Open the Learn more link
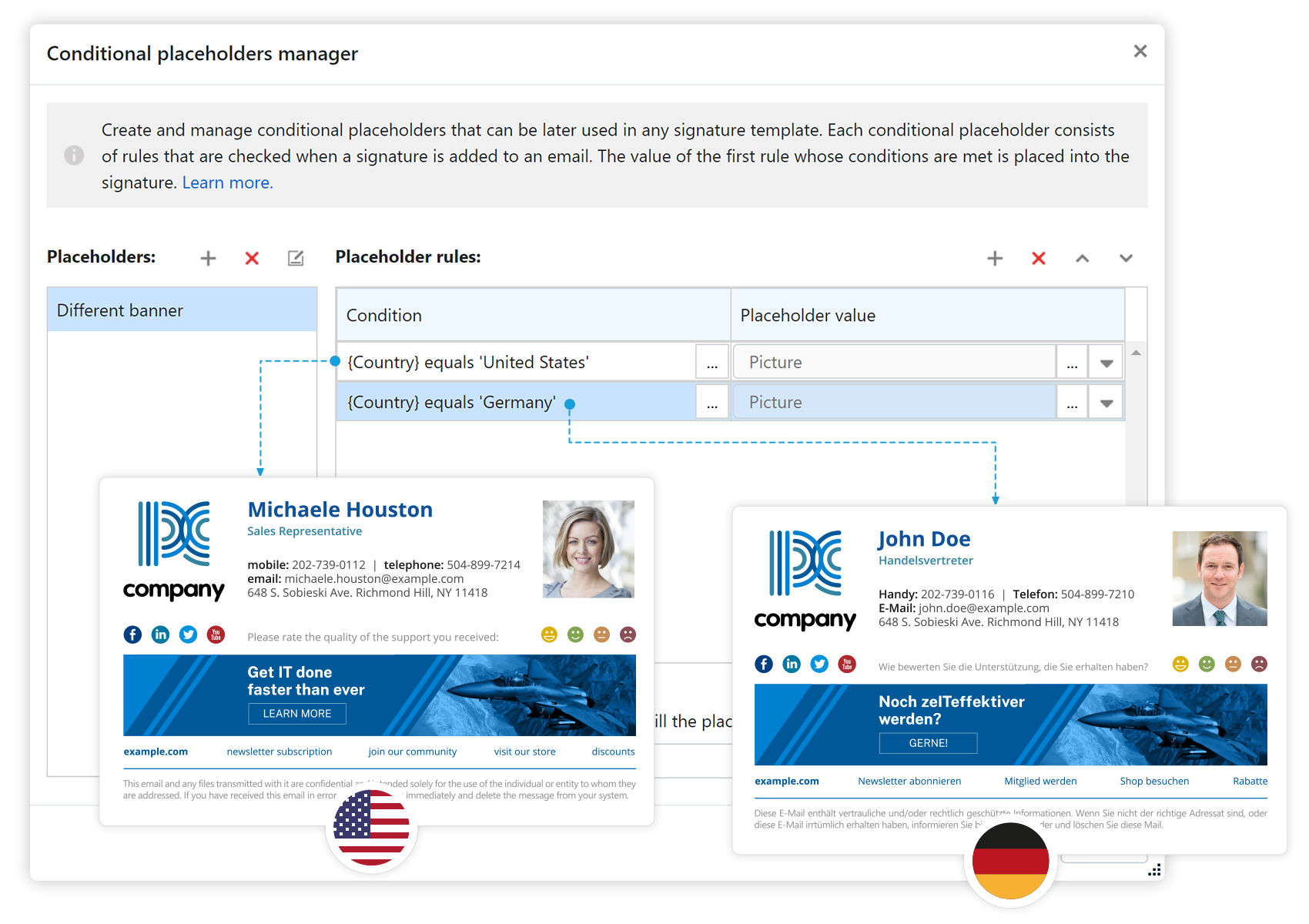 coord(227,182)
